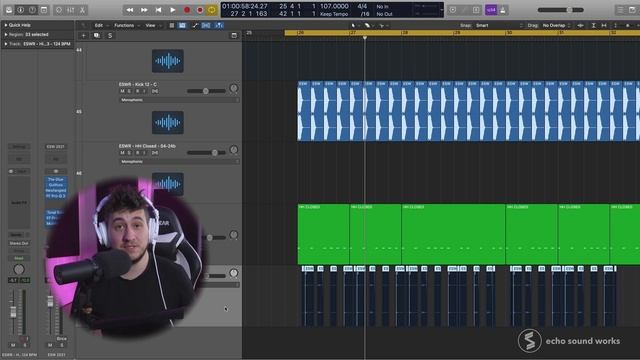The width and height of the screenshot is (640, 360).
Task: Click the 4/4 time signature
Action: click(x=362, y=7)
